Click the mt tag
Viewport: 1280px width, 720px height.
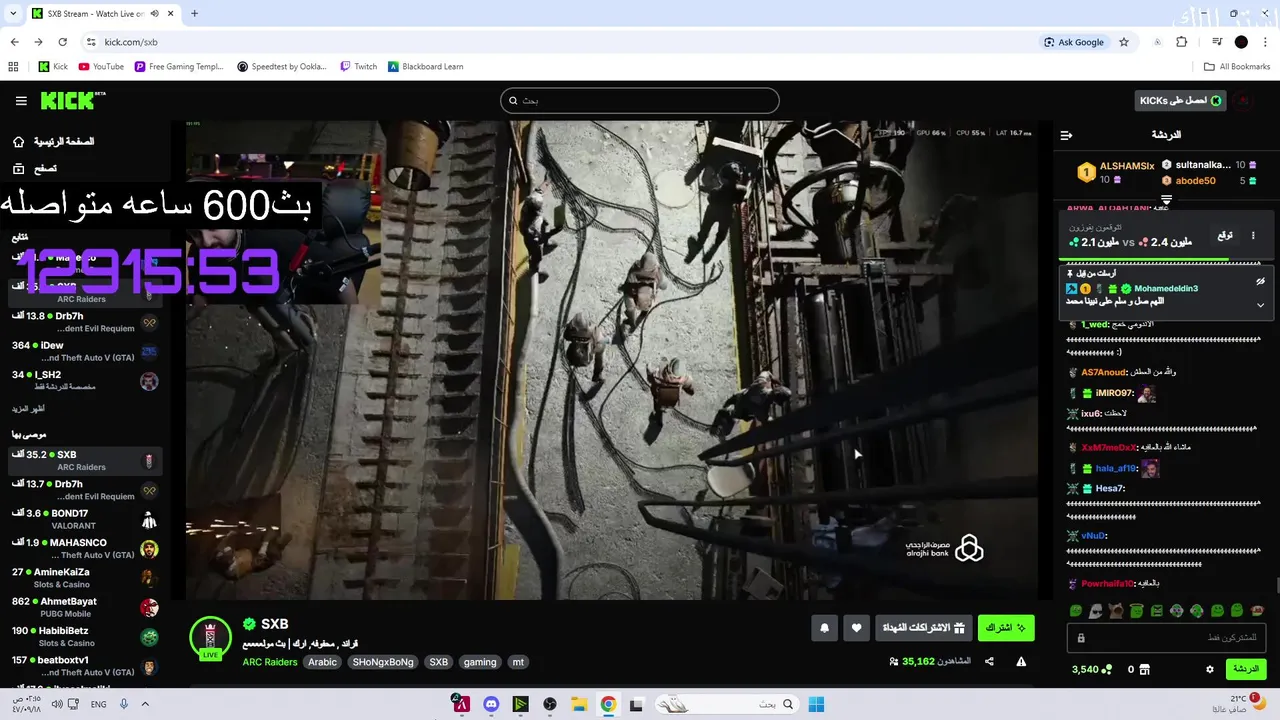[x=518, y=662]
